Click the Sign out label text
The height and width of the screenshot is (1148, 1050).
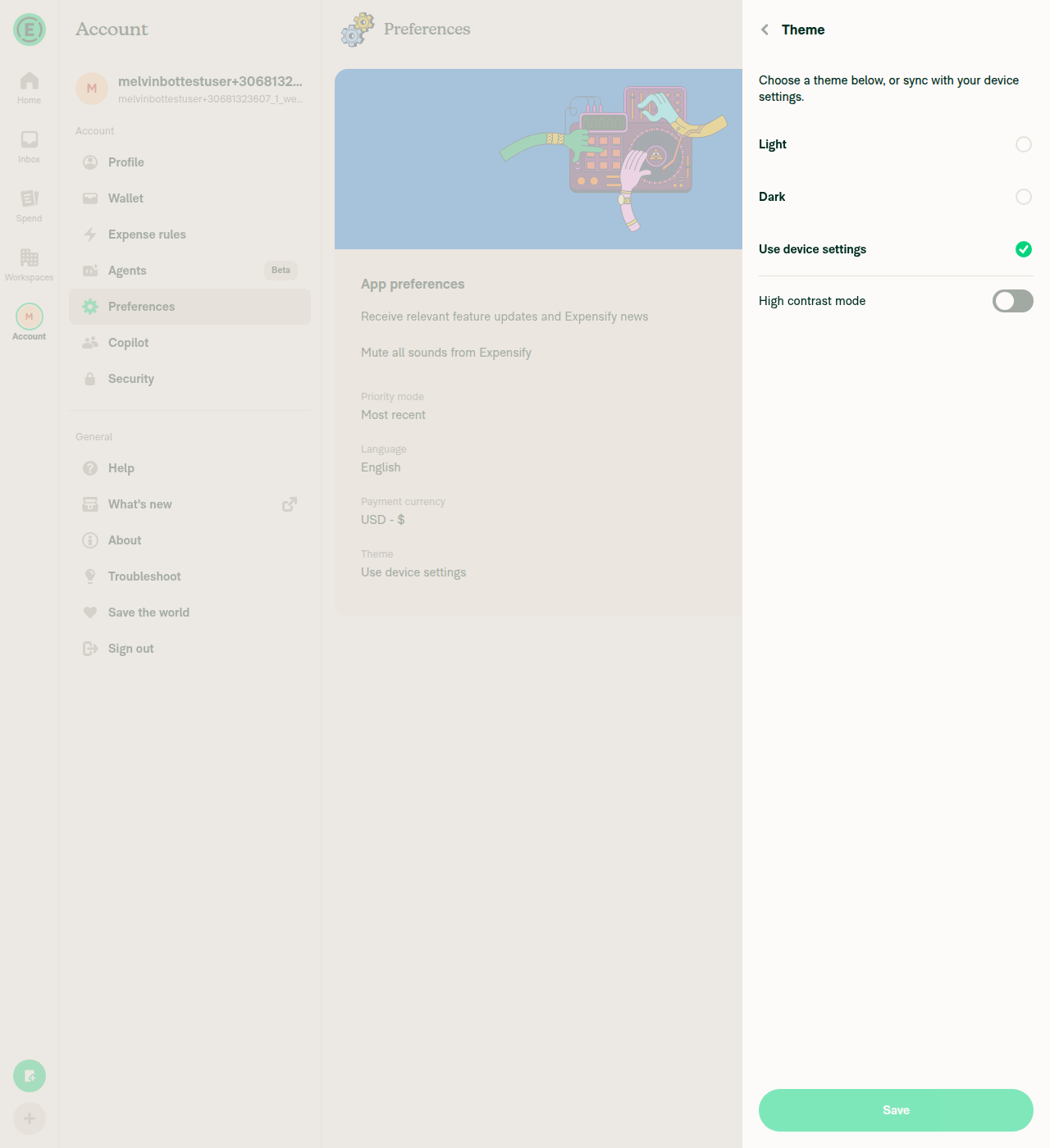click(130, 649)
